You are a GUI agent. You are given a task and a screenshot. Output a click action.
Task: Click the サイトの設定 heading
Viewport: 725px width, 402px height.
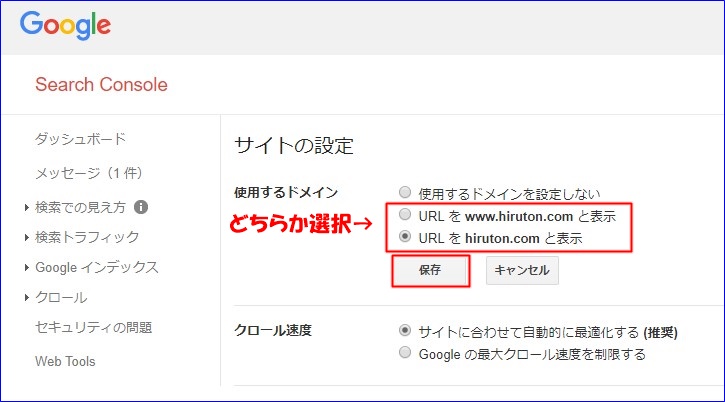point(294,146)
